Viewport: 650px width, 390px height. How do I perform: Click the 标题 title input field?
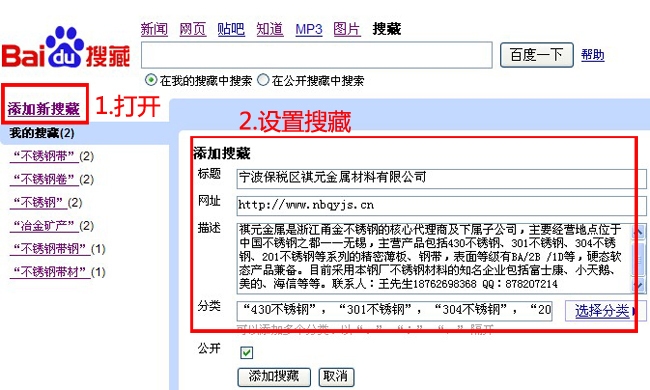click(x=441, y=179)
